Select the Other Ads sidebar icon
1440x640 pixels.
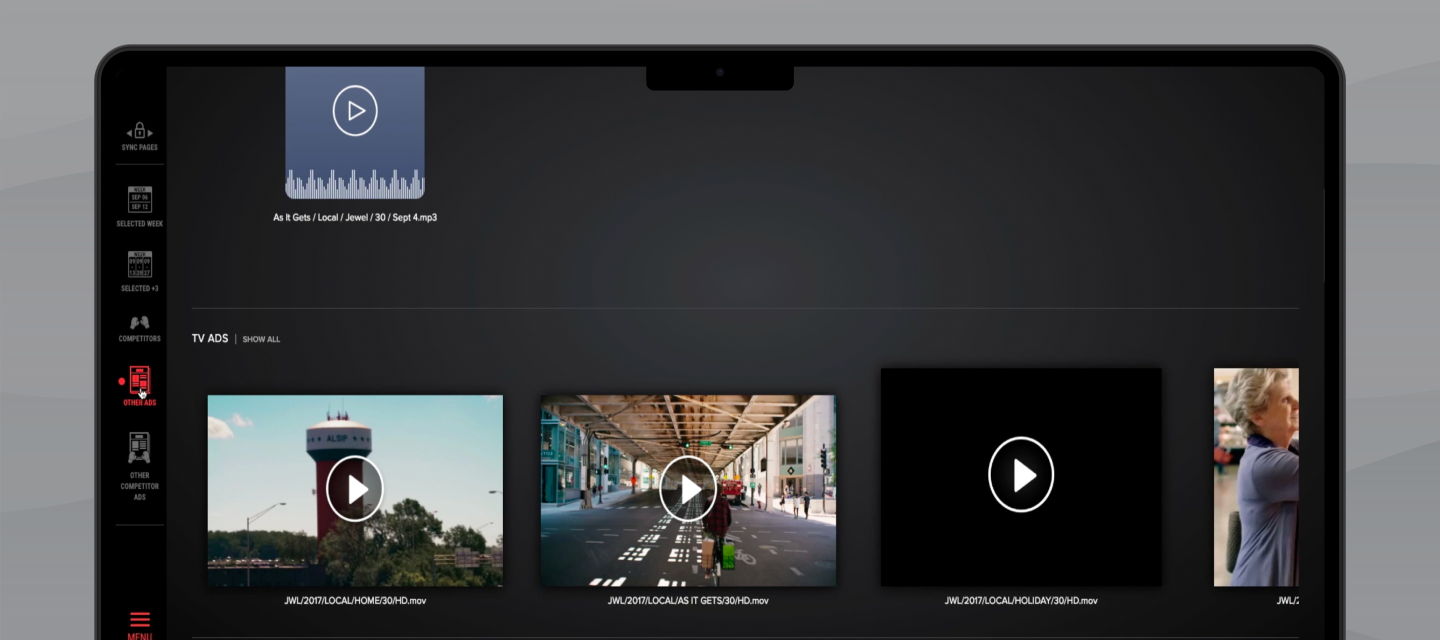(x=140, y=381)
